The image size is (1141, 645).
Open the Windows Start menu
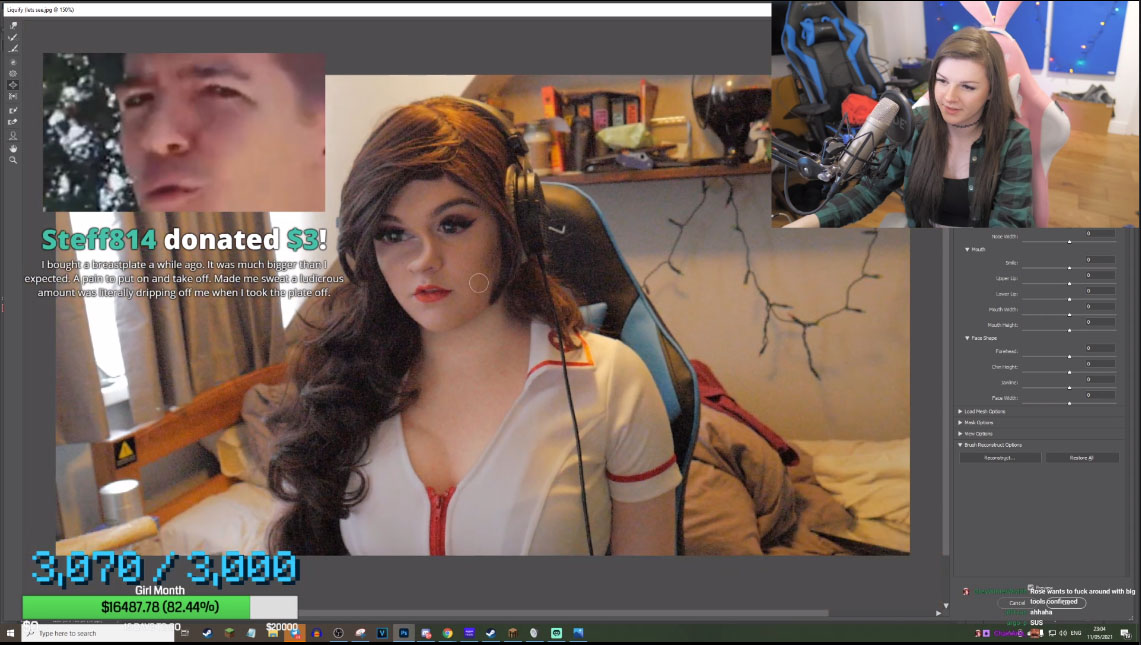tap(10, 633)
